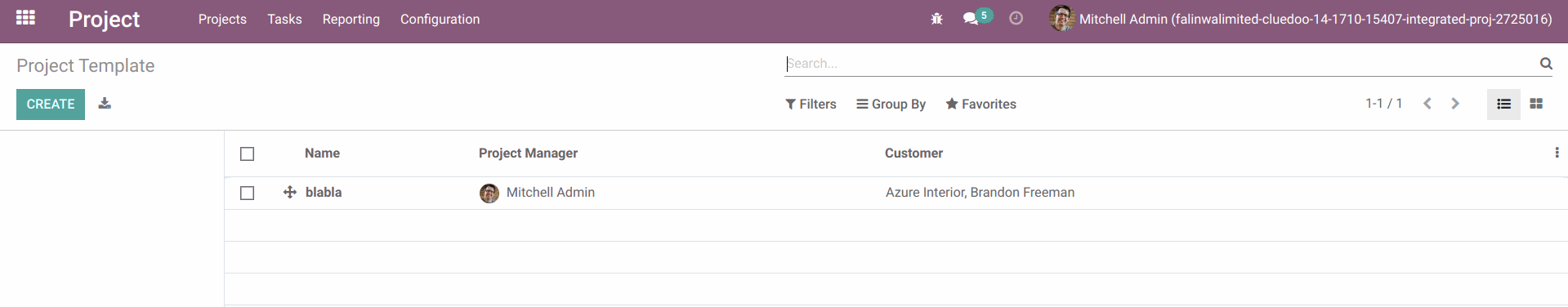Image resolution: width=1568 pixels, height=307 pixels.
Task: Open the apps grid menu
Action: pos(25,17)
